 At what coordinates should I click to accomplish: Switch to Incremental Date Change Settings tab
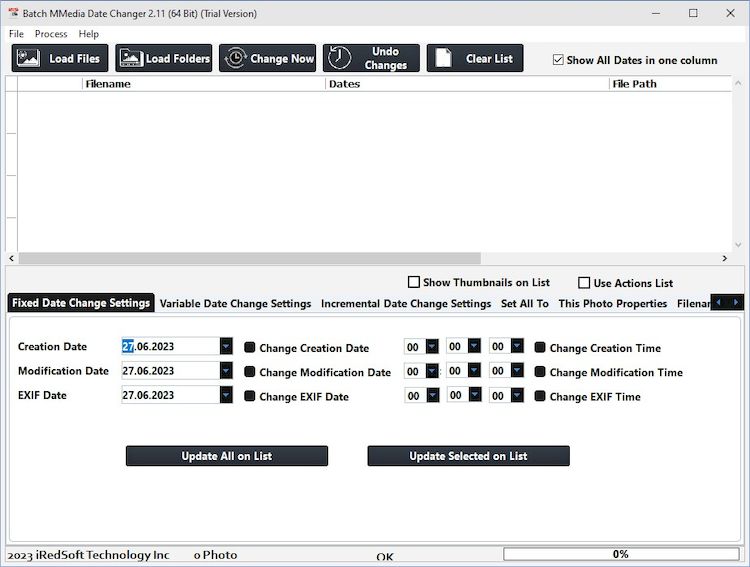coord(406,303)
